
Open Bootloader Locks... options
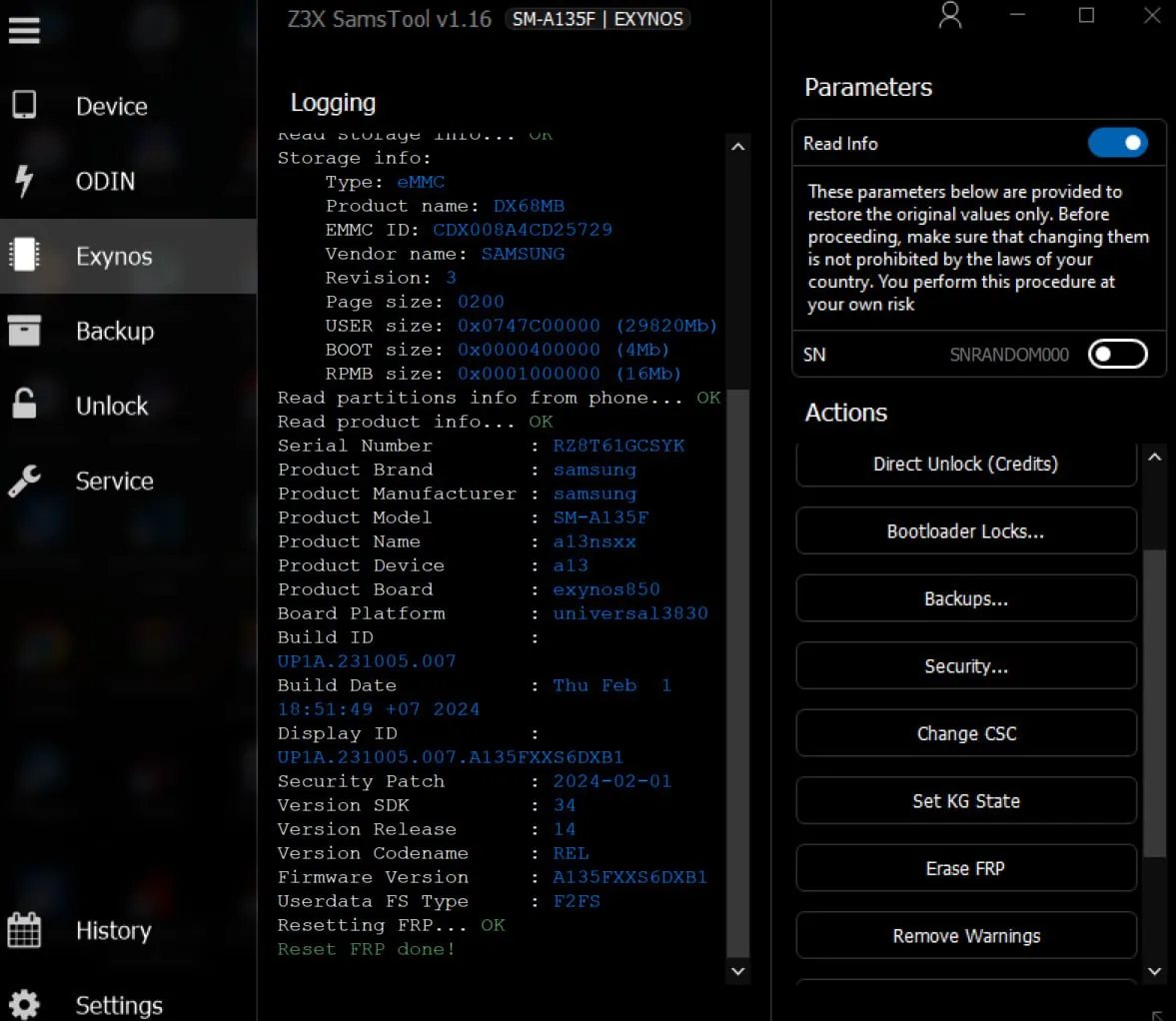[x=966, y=530]
